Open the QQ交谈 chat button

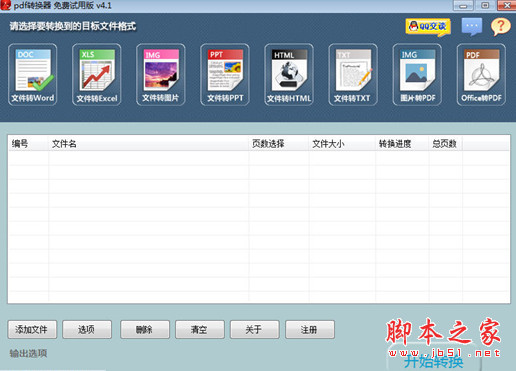pyautogui.click(x=428, y=27)
